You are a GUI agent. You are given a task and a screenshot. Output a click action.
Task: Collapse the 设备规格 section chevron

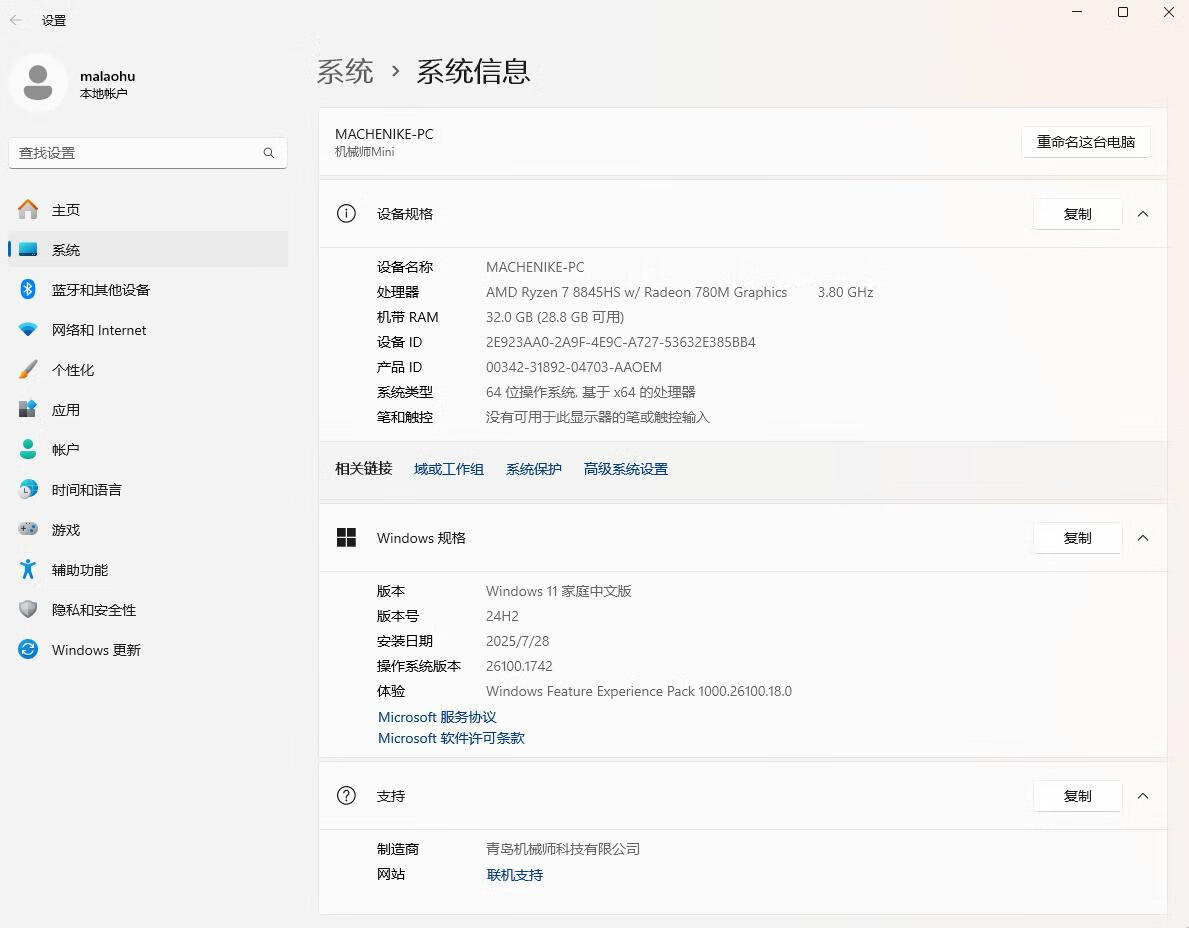(x=1143, y=214)
